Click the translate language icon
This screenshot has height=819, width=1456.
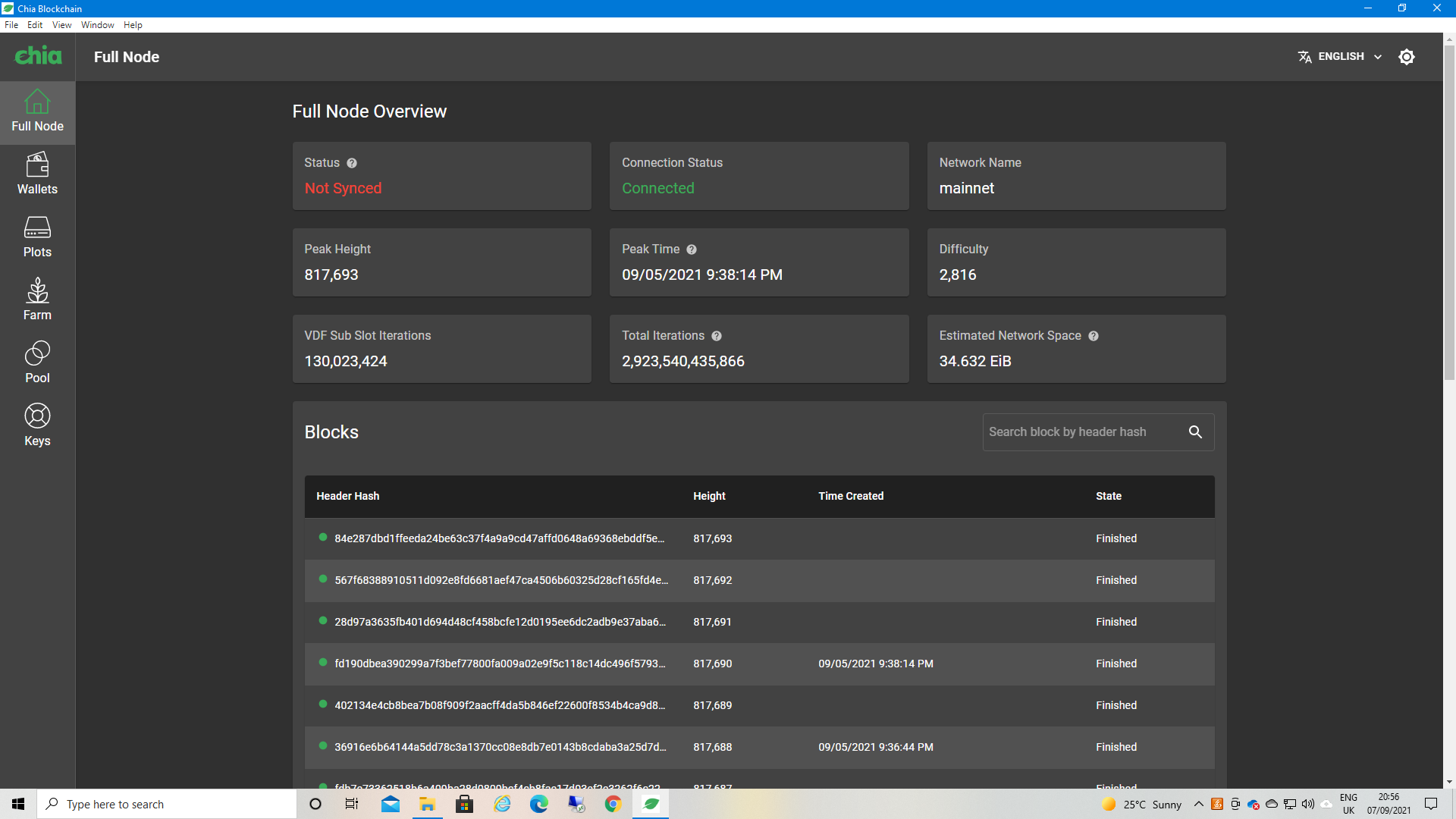(1304, 57)
